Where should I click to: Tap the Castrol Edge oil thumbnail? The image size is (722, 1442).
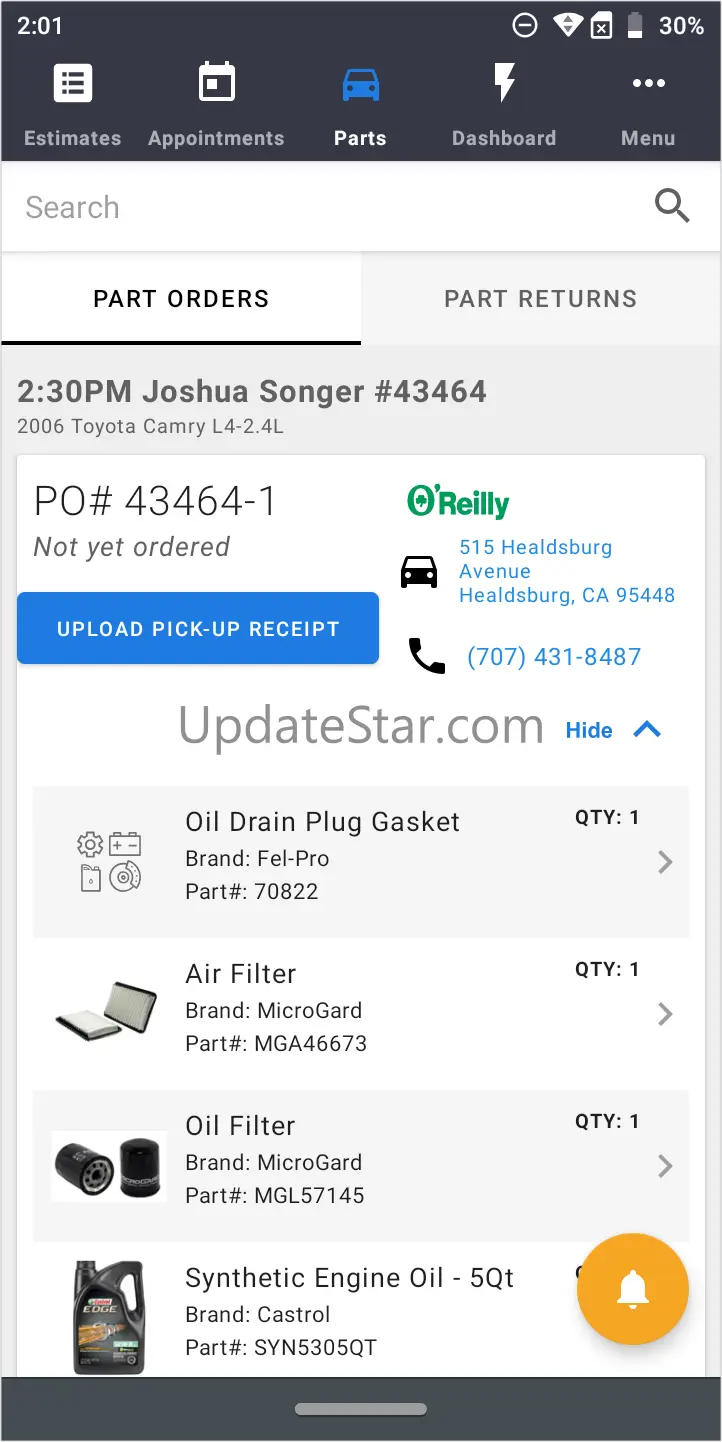click(x=108, y=1316)
